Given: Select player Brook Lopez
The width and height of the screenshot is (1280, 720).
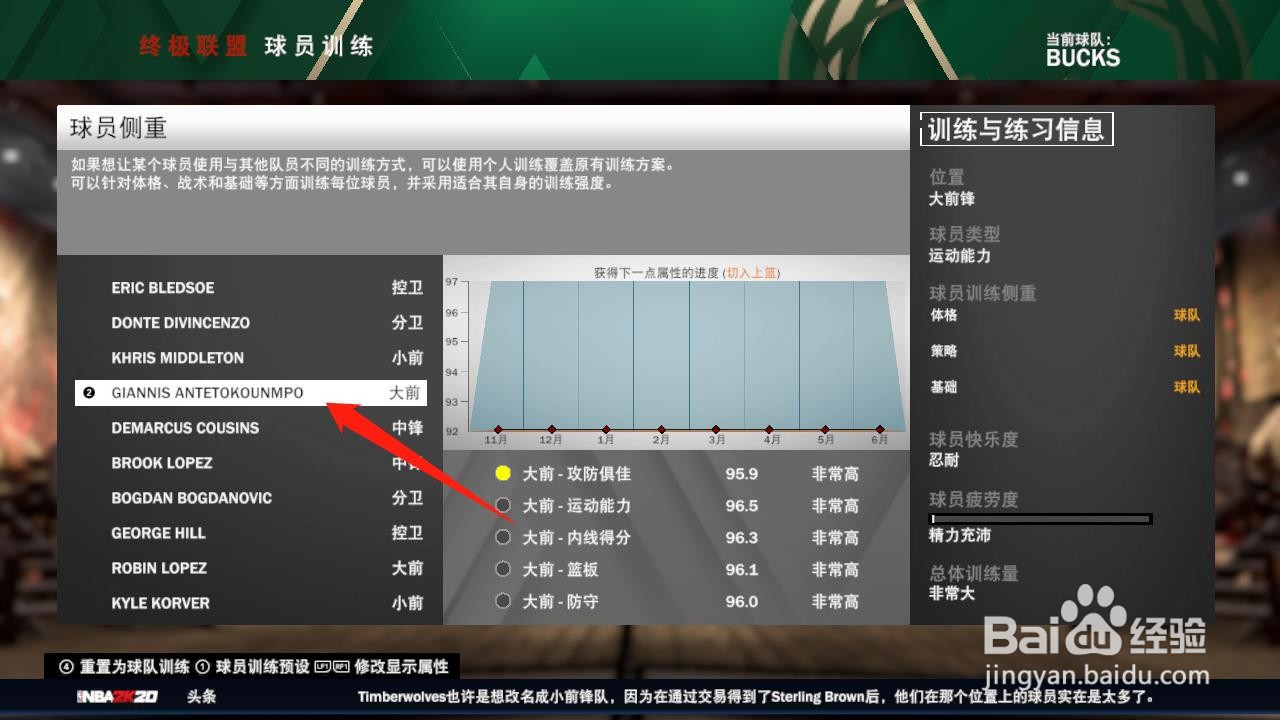Looking at the screenshot, I should pyautogui.click(x=251, y=463).
